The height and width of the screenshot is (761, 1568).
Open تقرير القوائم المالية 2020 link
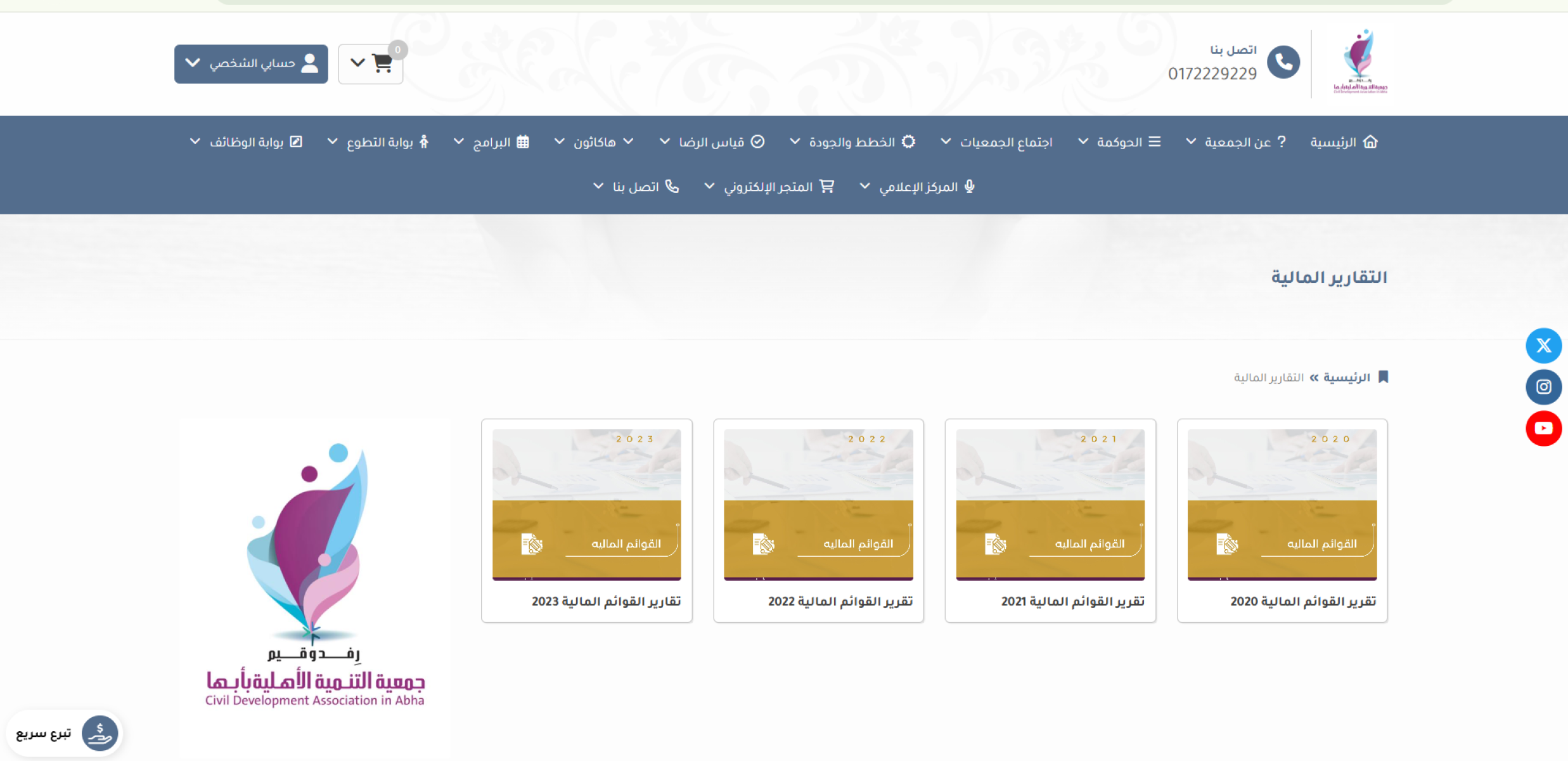[x=1303, y=601]
